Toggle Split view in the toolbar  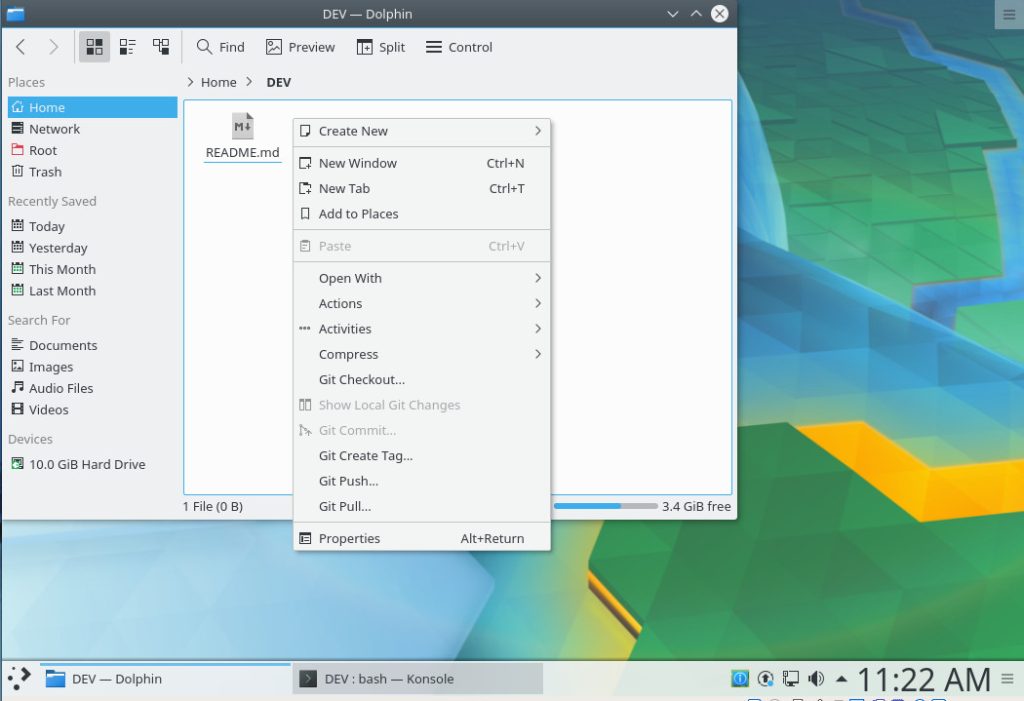[x=381, y=47]
